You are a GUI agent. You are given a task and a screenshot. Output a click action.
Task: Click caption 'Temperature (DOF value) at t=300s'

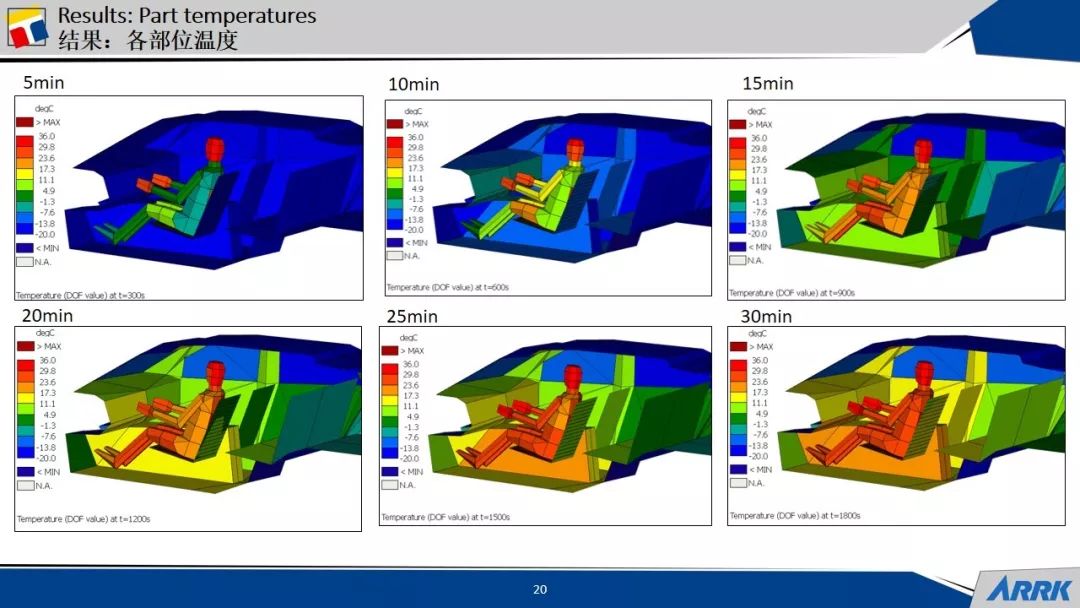point(81,295)
